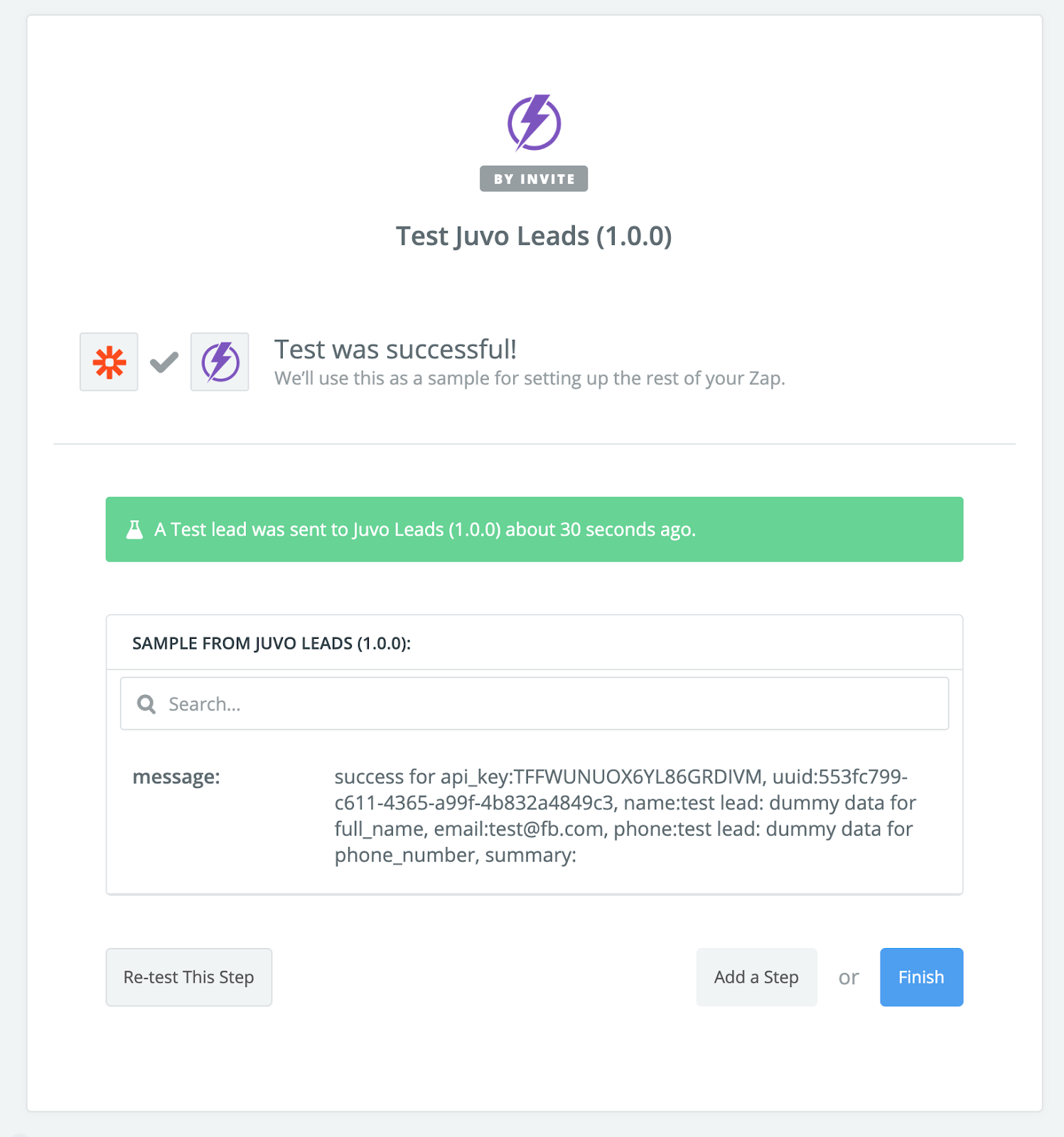This screenshot has width=1064, height=1137.
Task: Click the magnifying glass search icon
Action: (146, 704)
